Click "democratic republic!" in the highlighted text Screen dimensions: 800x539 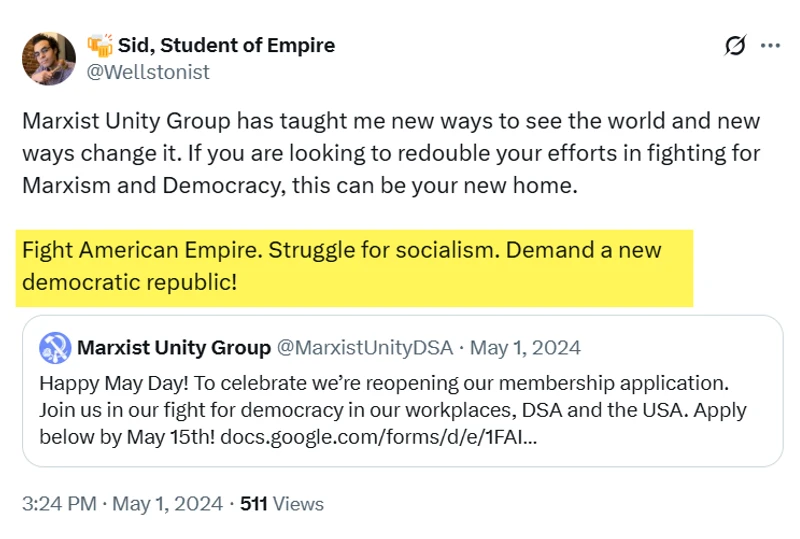129,281
